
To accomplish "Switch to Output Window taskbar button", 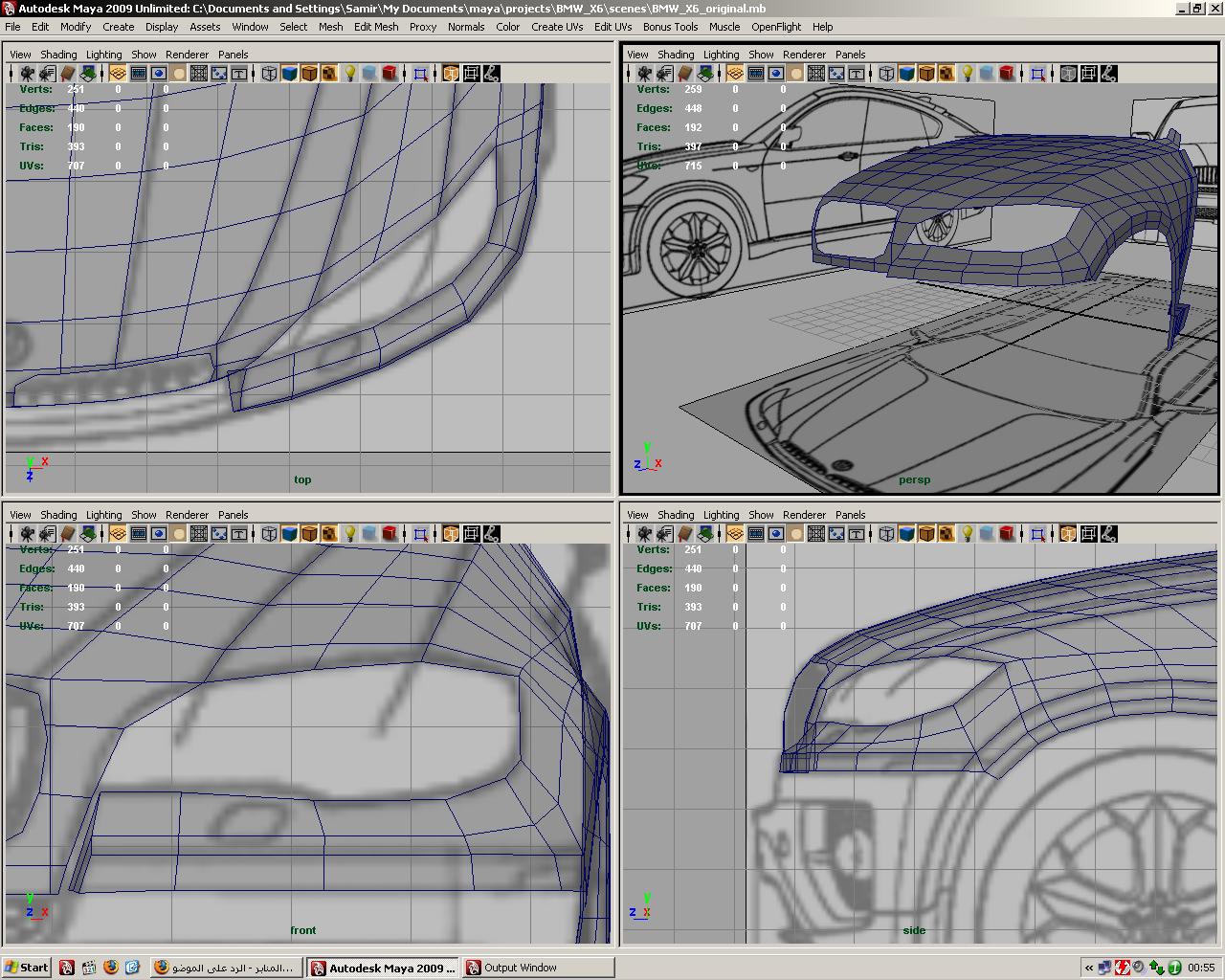I will (538, 968).
